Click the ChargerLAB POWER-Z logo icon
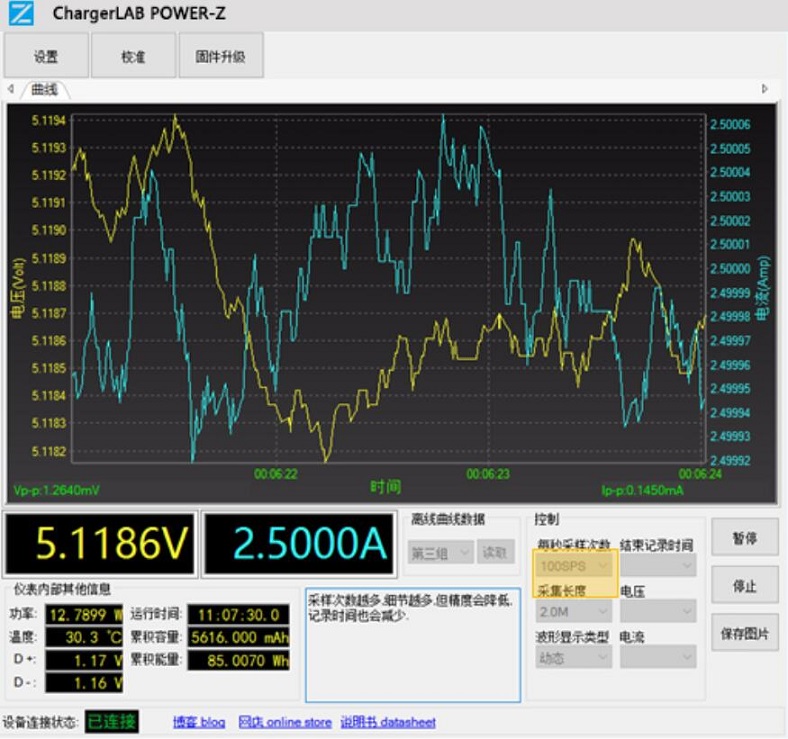 [21, 14]
